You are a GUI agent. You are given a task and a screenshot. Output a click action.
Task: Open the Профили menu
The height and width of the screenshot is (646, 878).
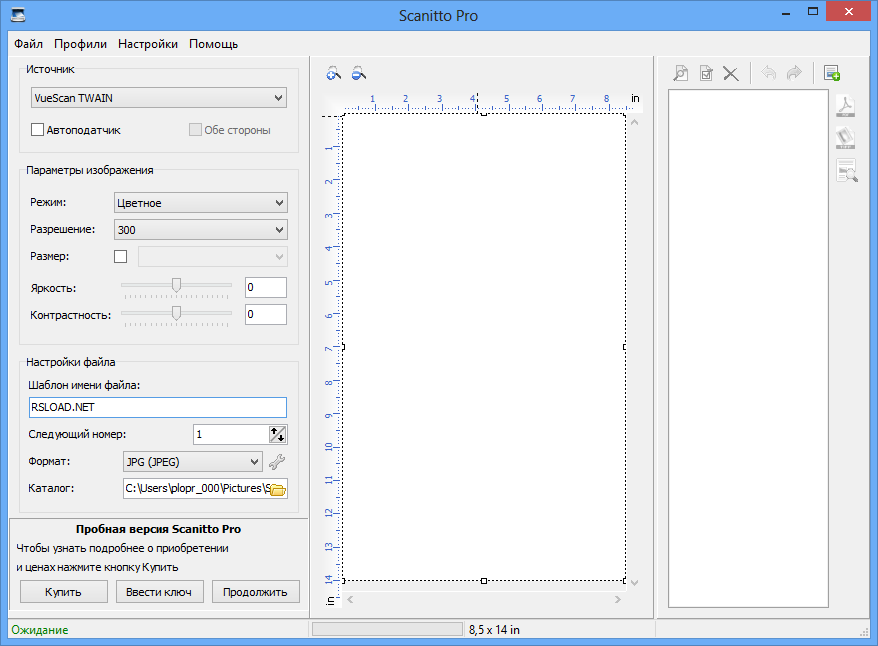(x=81, y=44)
